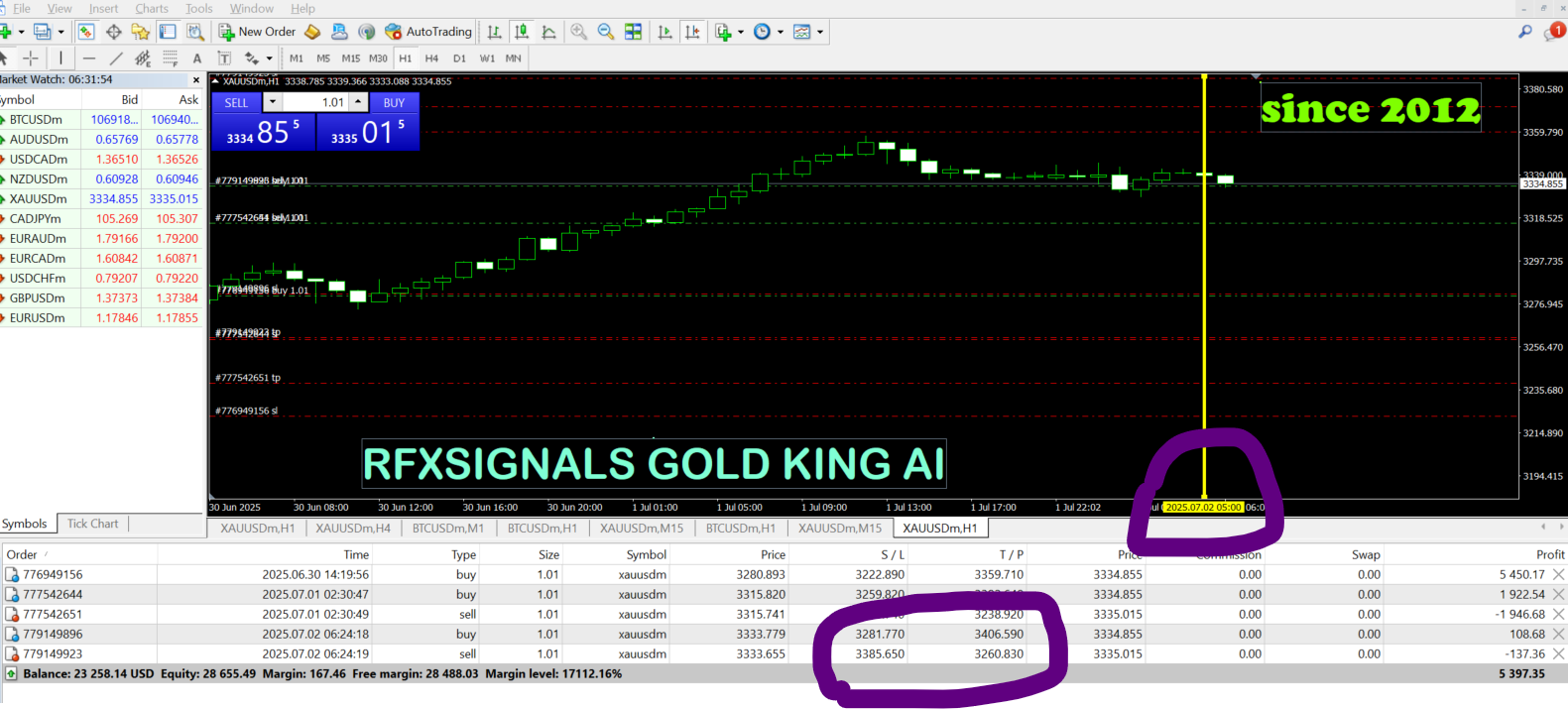The image size is (1568, 710).
Task: Open the Insert menu
Action: pyautogui.click(x=103, y=8)
